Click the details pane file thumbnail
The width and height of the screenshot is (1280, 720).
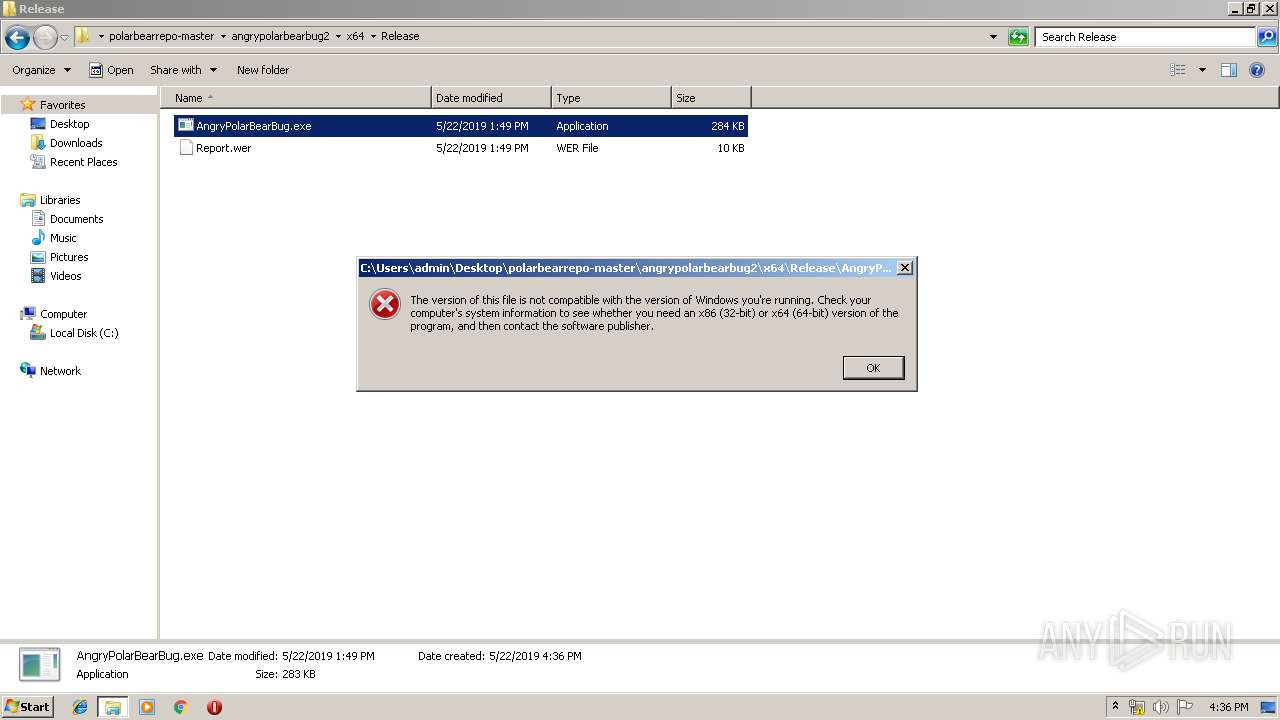[x=40, y=665]
